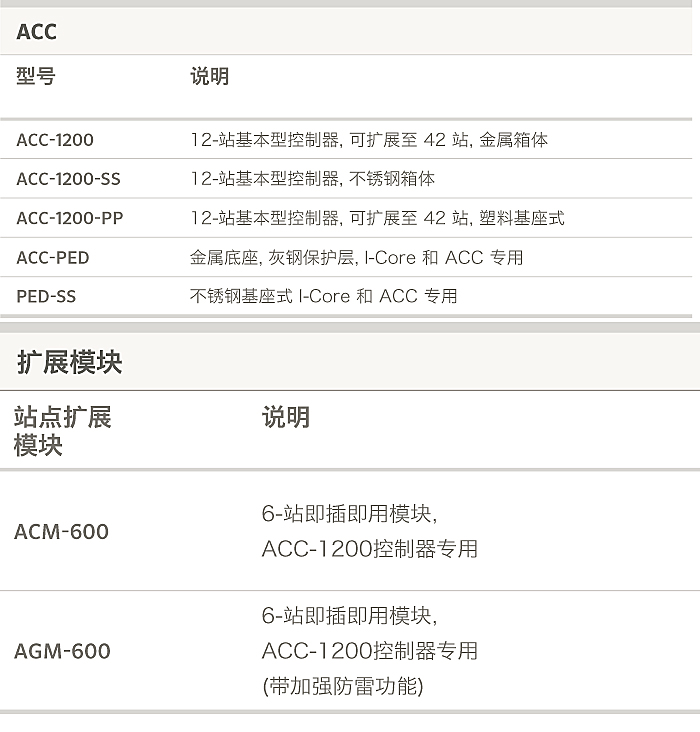Select the ACC-1200 model cell

point(55,140)
